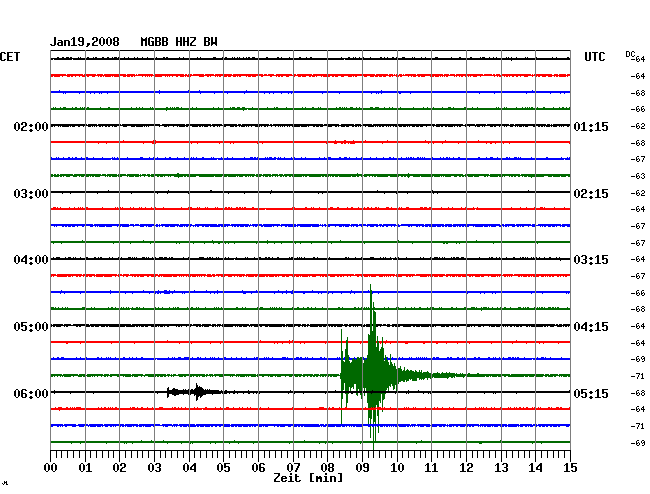Click the 14 minute tick label
The width and height of the screenshot is (650, 494).
[x=536, y=467]
